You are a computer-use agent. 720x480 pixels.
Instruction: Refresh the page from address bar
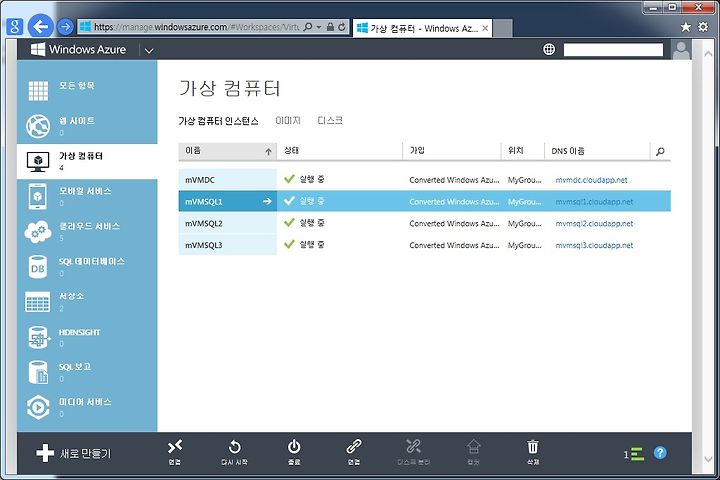click(342, 27)
